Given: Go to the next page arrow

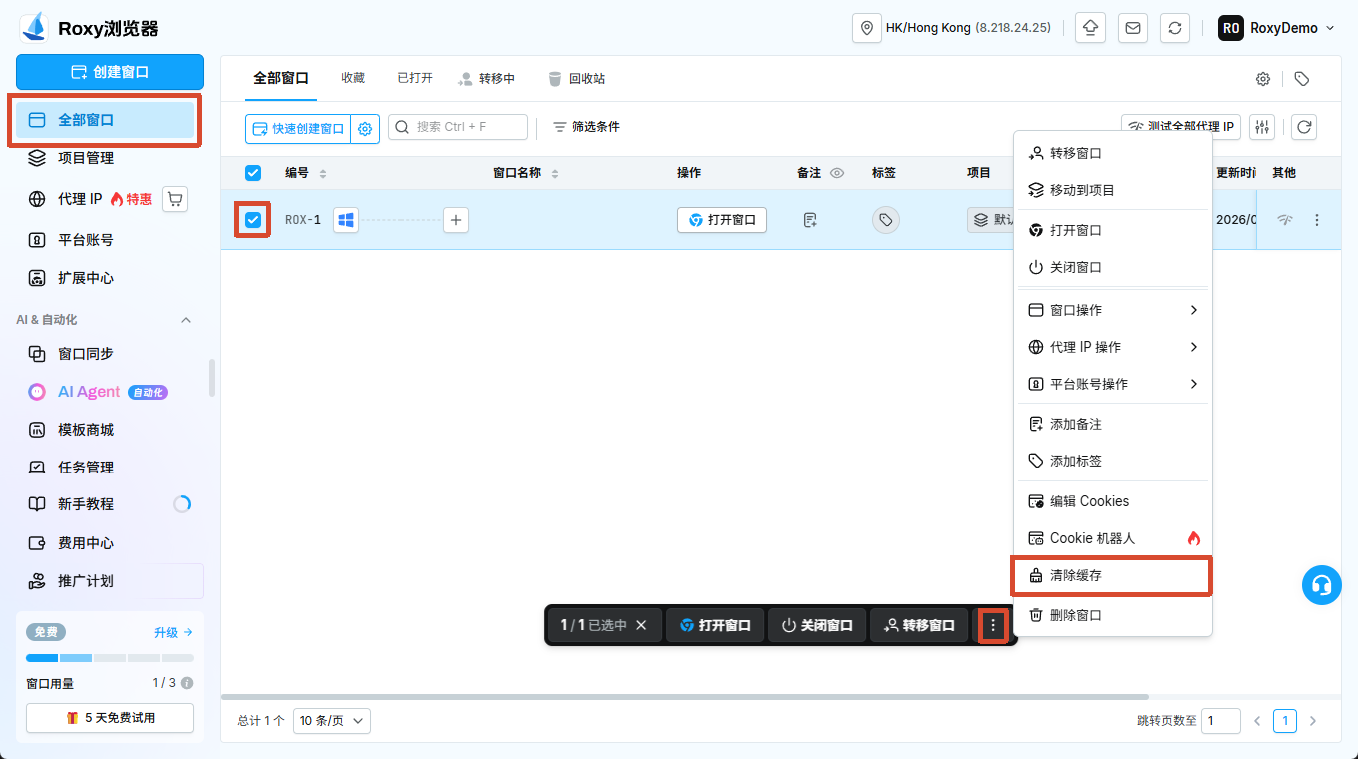Looking at the screenshot, I should 1313,720.
